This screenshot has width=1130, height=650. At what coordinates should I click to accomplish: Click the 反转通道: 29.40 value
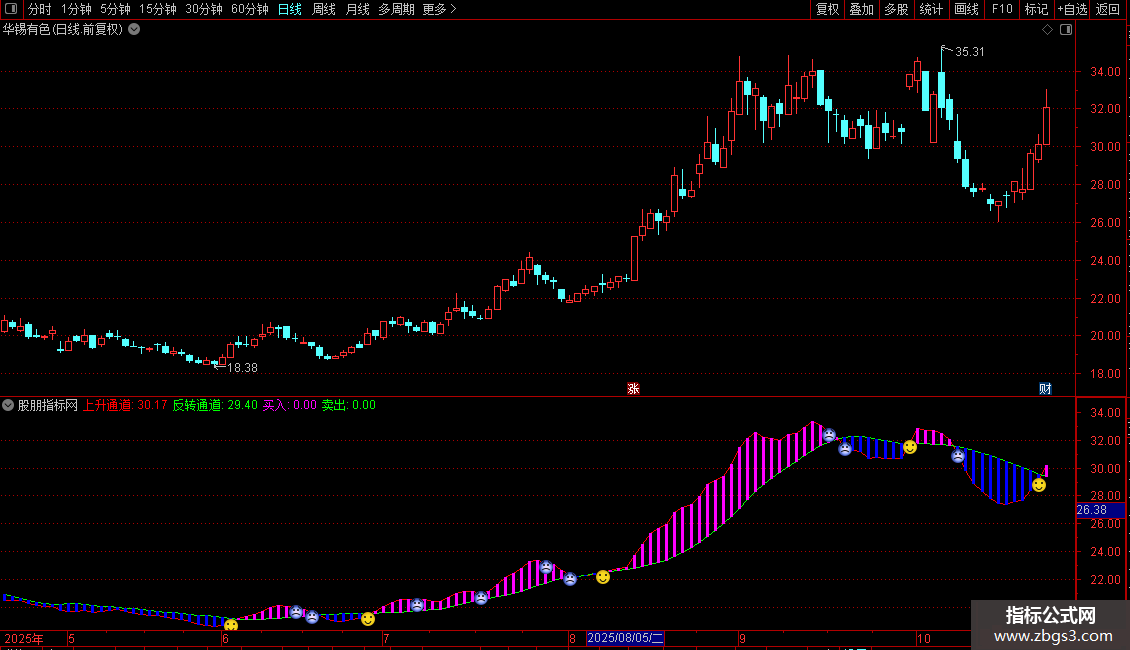215,405
